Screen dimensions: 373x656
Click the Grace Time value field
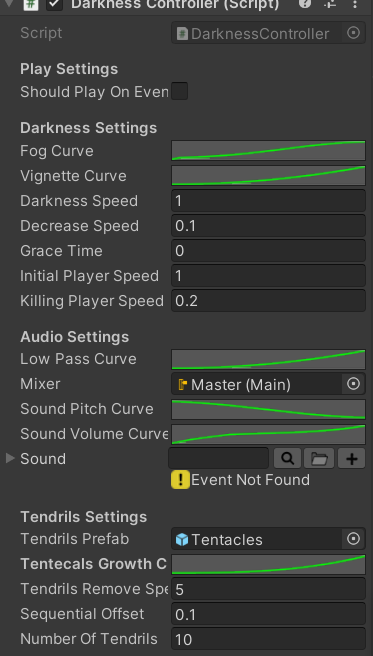click(x=268, y=251)
